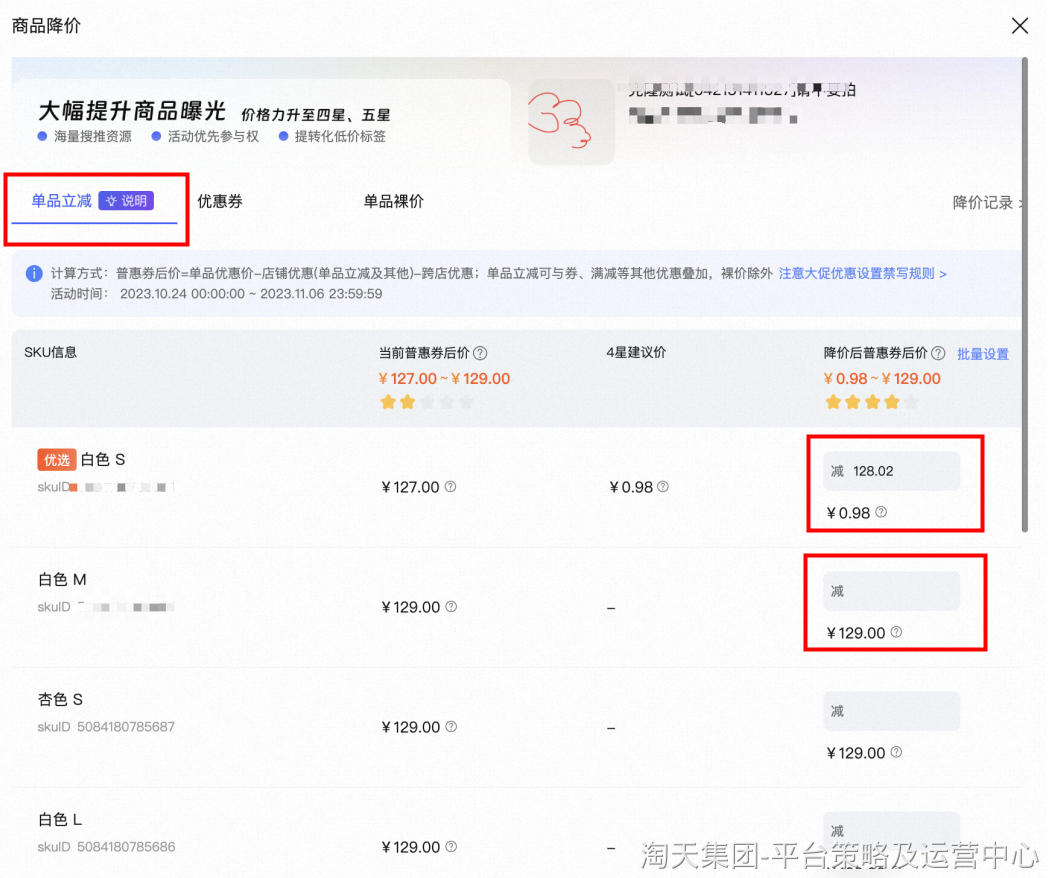Click the product thumbnail image in banner
The width and height of the screenshot is (1048, 878).
tap(571, 122)
